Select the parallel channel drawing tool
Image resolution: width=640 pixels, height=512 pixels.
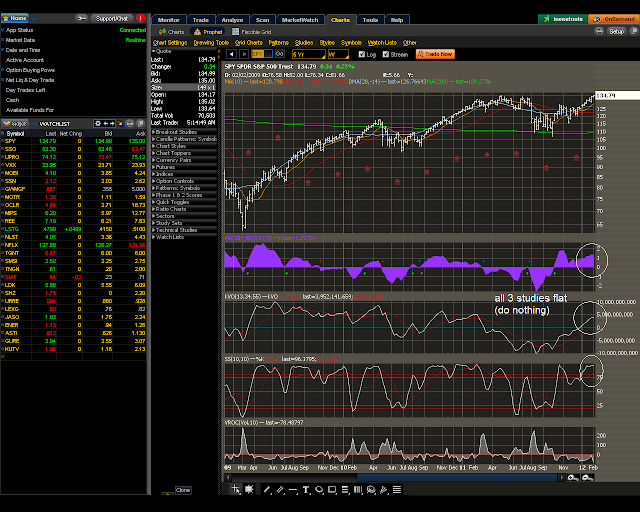coord(280,490)
